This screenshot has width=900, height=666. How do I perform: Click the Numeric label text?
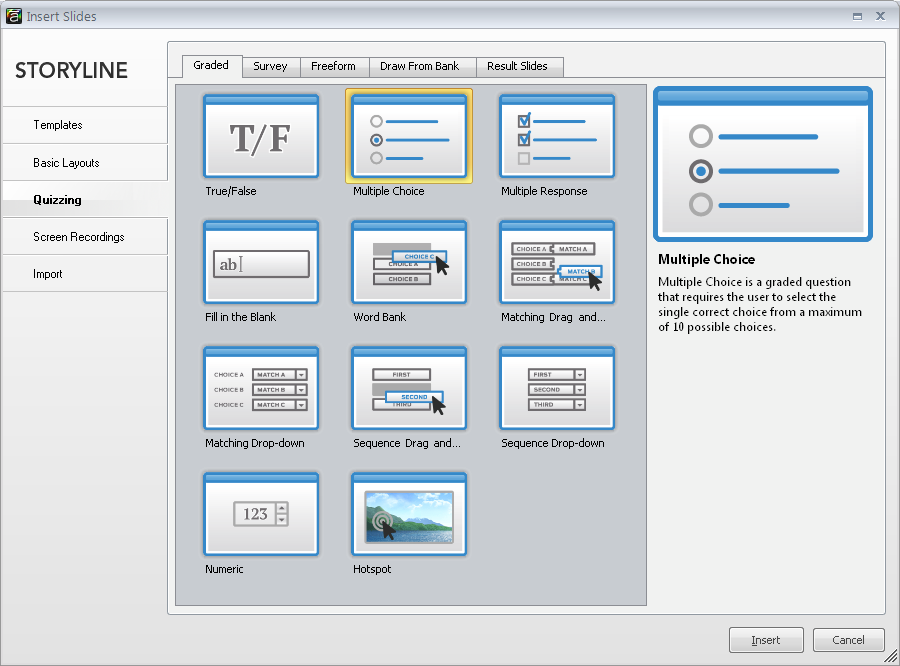click(x=224, y=569)
